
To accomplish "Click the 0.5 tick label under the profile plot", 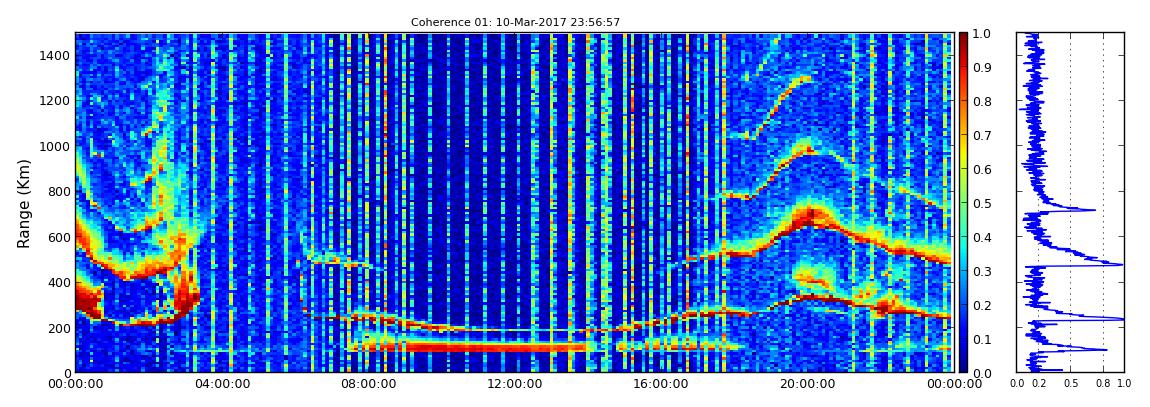I will pos(1070,384).
